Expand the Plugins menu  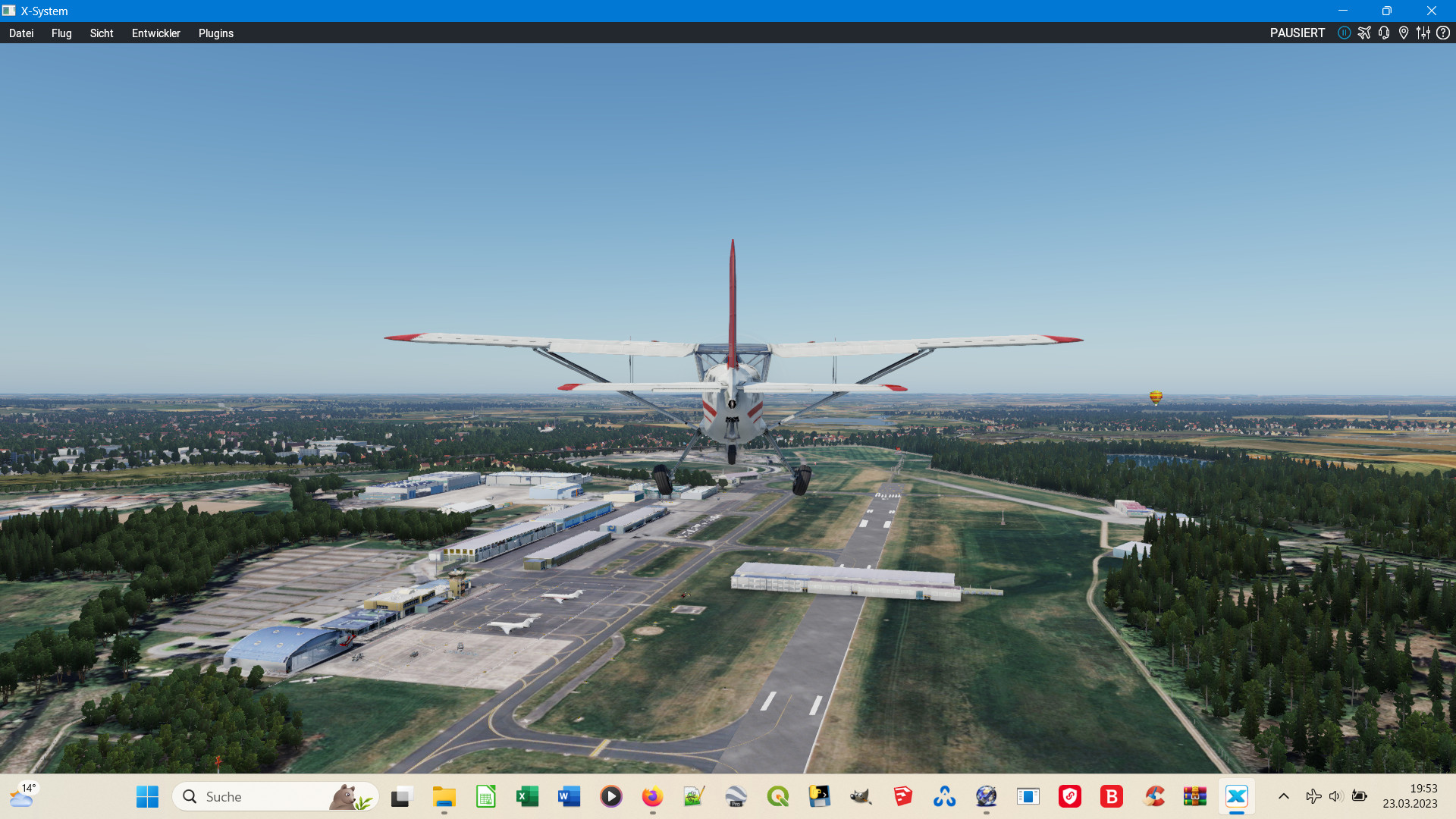215,33
